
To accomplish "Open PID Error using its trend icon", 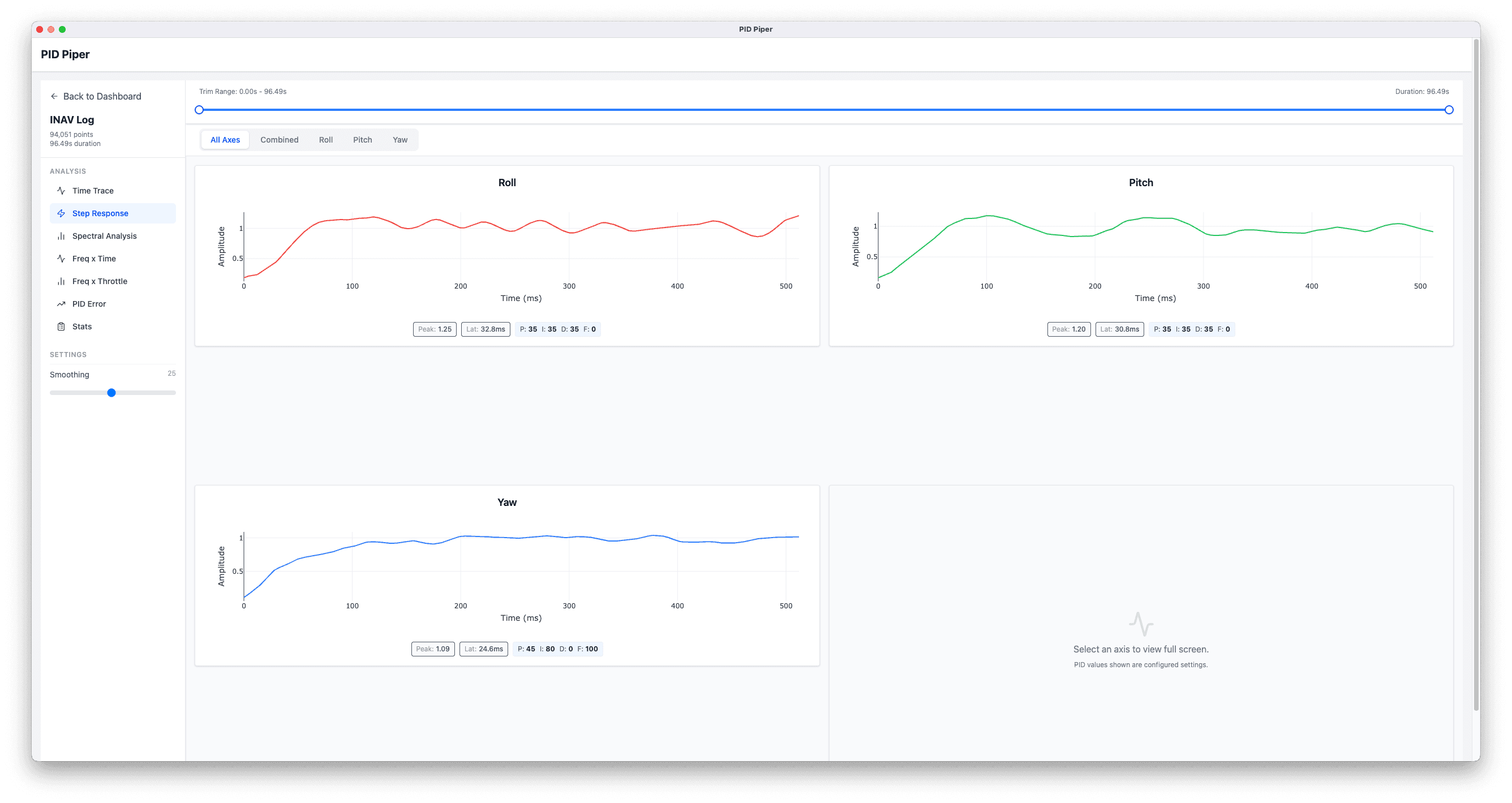I will [x=61, y=303].
